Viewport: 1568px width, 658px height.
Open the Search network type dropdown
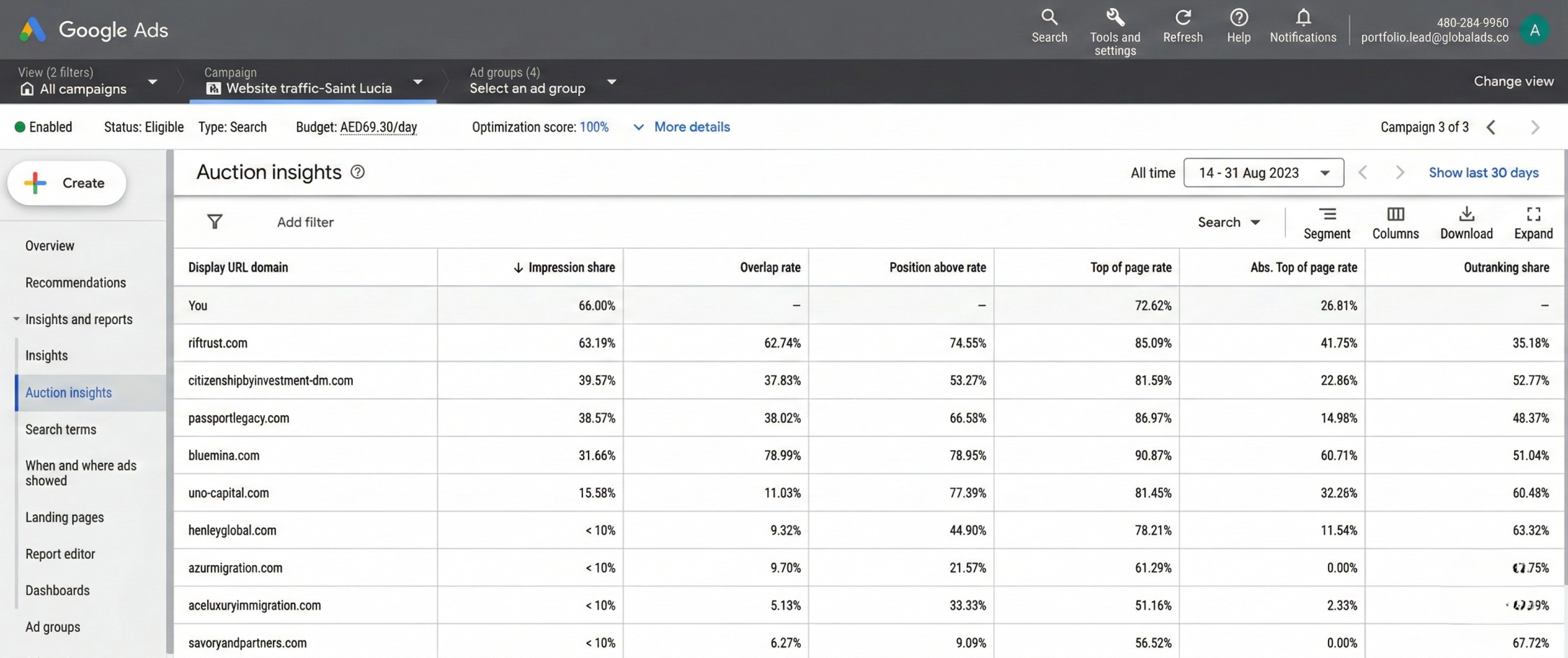1228,223
